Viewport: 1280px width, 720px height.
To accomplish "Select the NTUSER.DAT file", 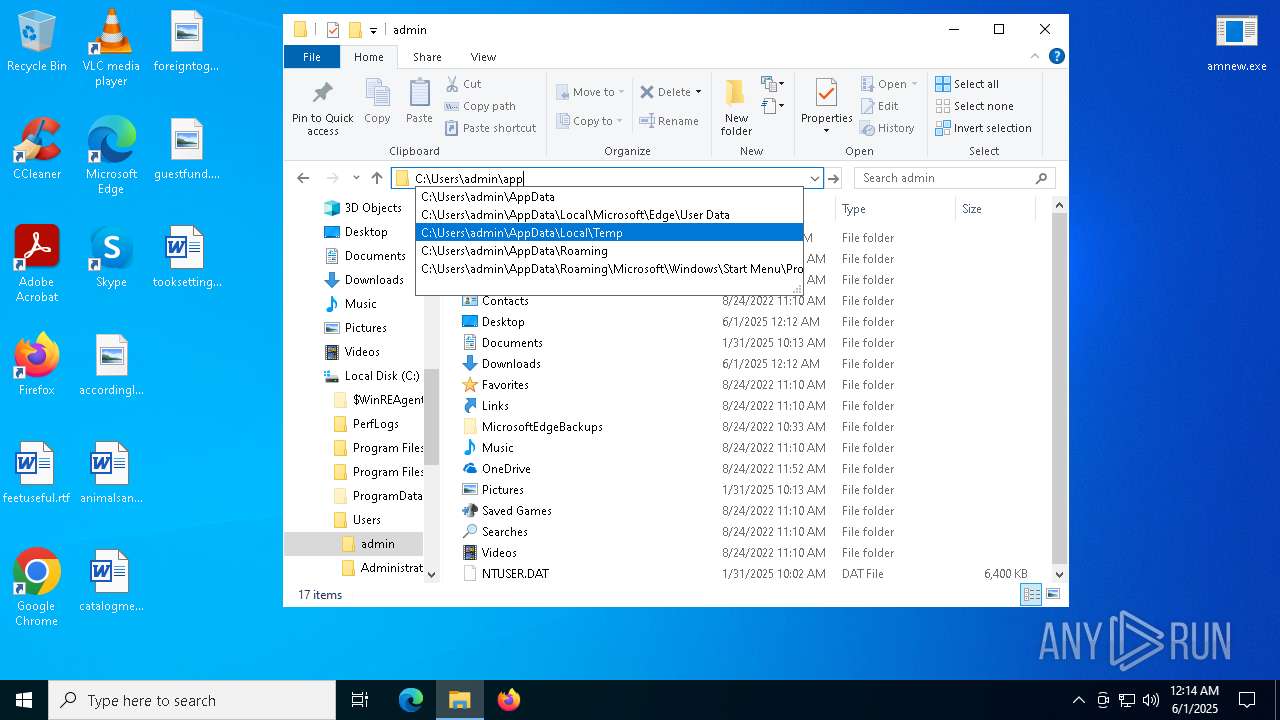I will [x=515, y=574].
